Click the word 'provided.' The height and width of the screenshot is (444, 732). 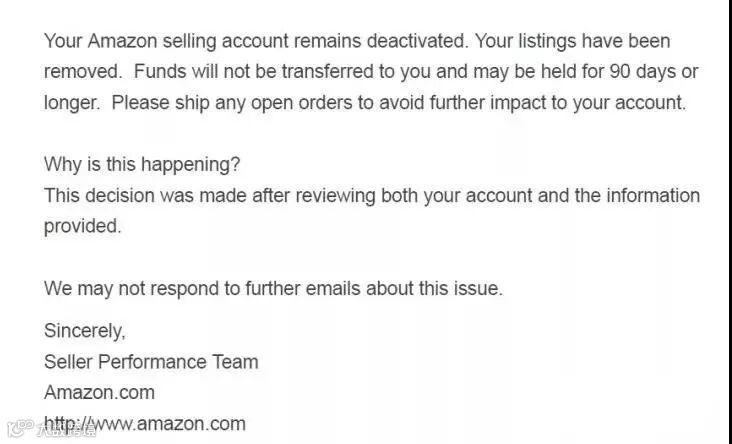tap(83, 226)
